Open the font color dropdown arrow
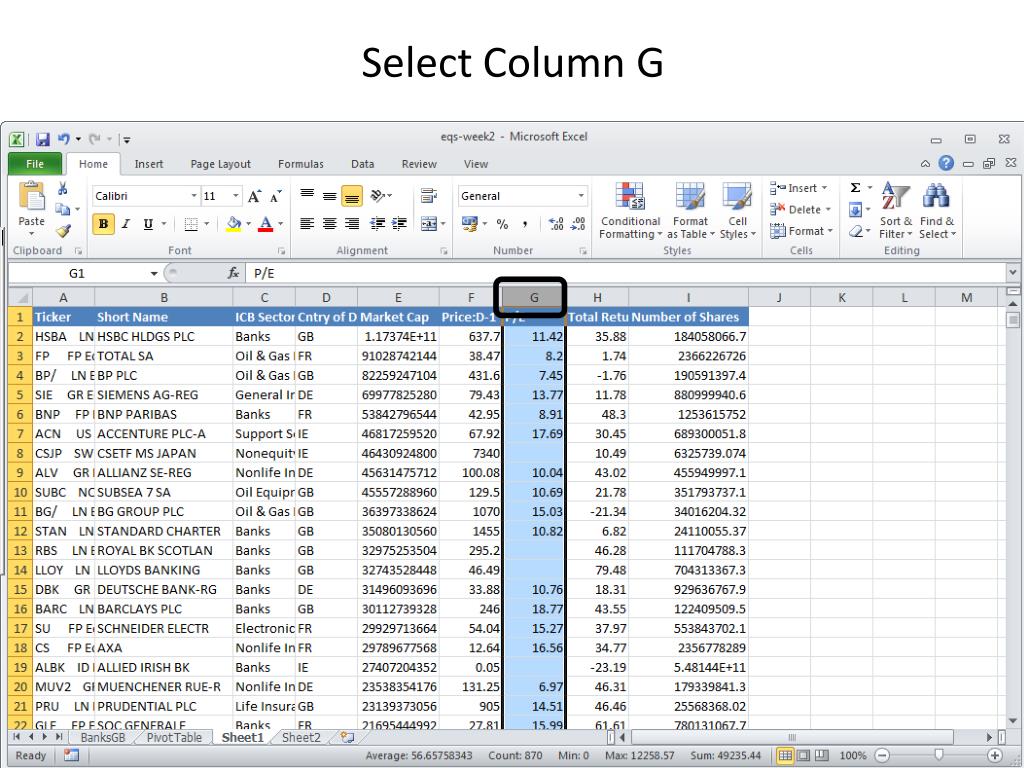1024x768 pixels. 281,224
